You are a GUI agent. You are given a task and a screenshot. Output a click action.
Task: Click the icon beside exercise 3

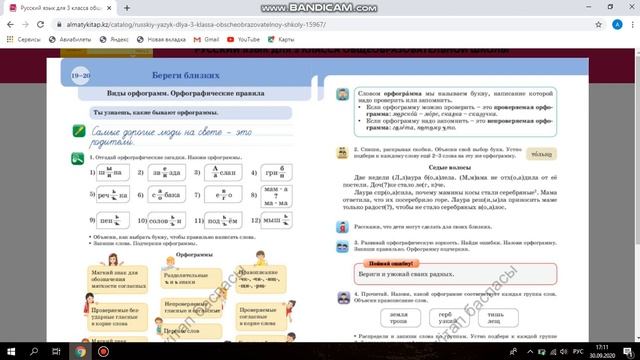(342, 247)
